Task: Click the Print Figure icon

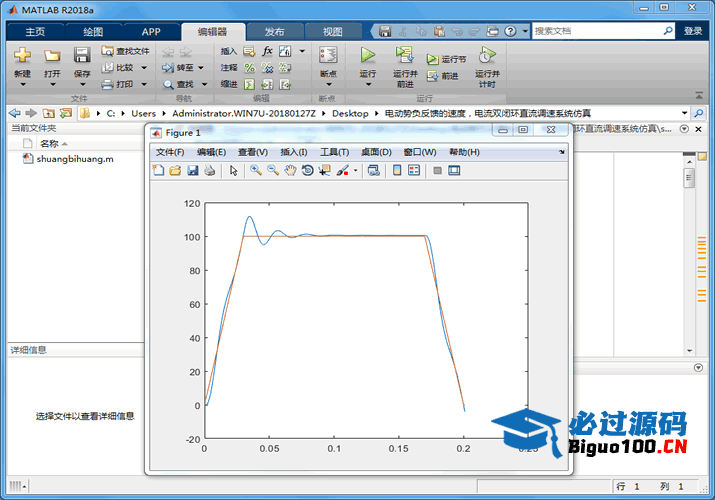Action: coord(209,171)
